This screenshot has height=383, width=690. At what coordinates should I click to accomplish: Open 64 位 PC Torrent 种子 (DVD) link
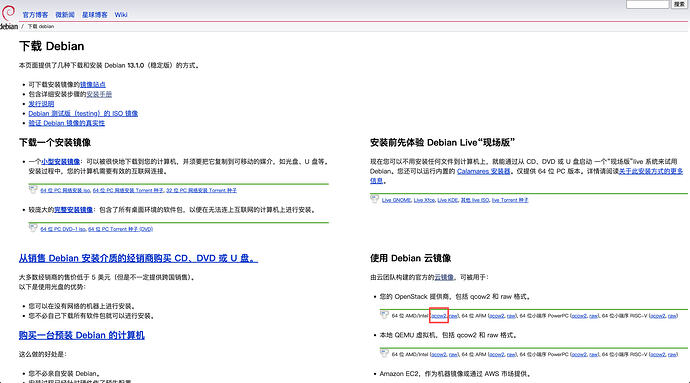tap(121, 229)
